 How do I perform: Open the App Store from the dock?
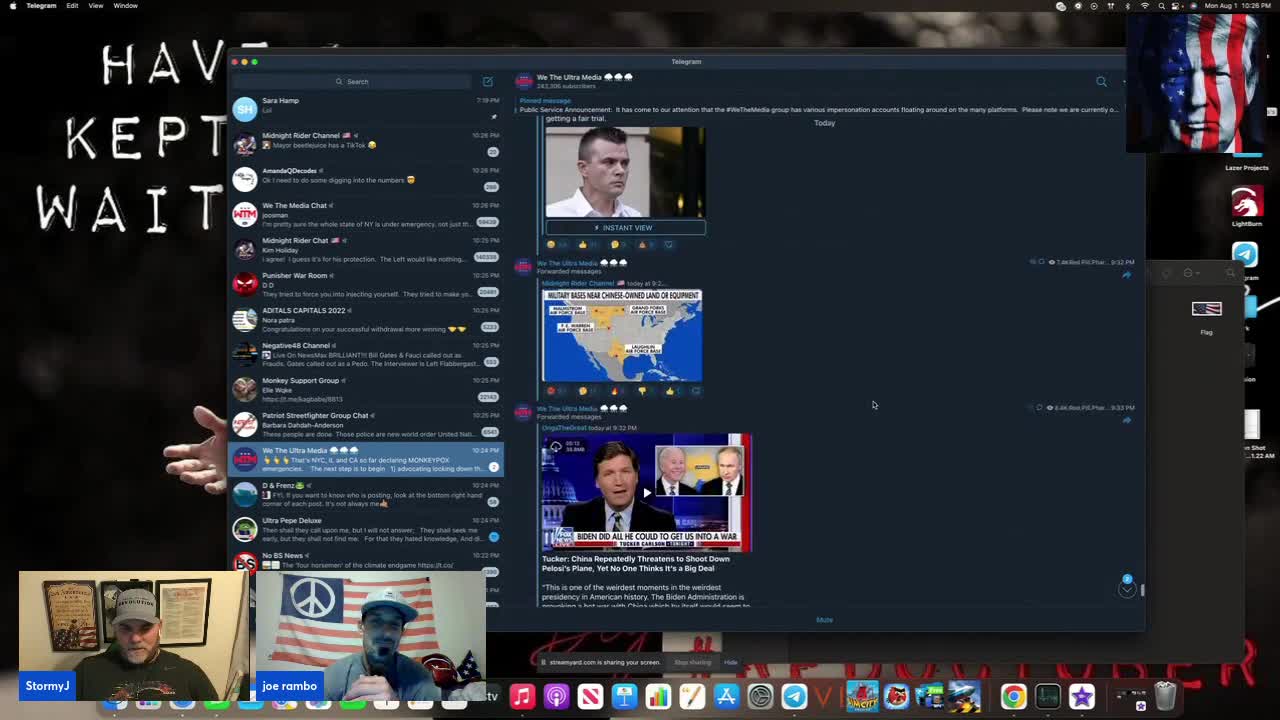[x=726, y=696]
